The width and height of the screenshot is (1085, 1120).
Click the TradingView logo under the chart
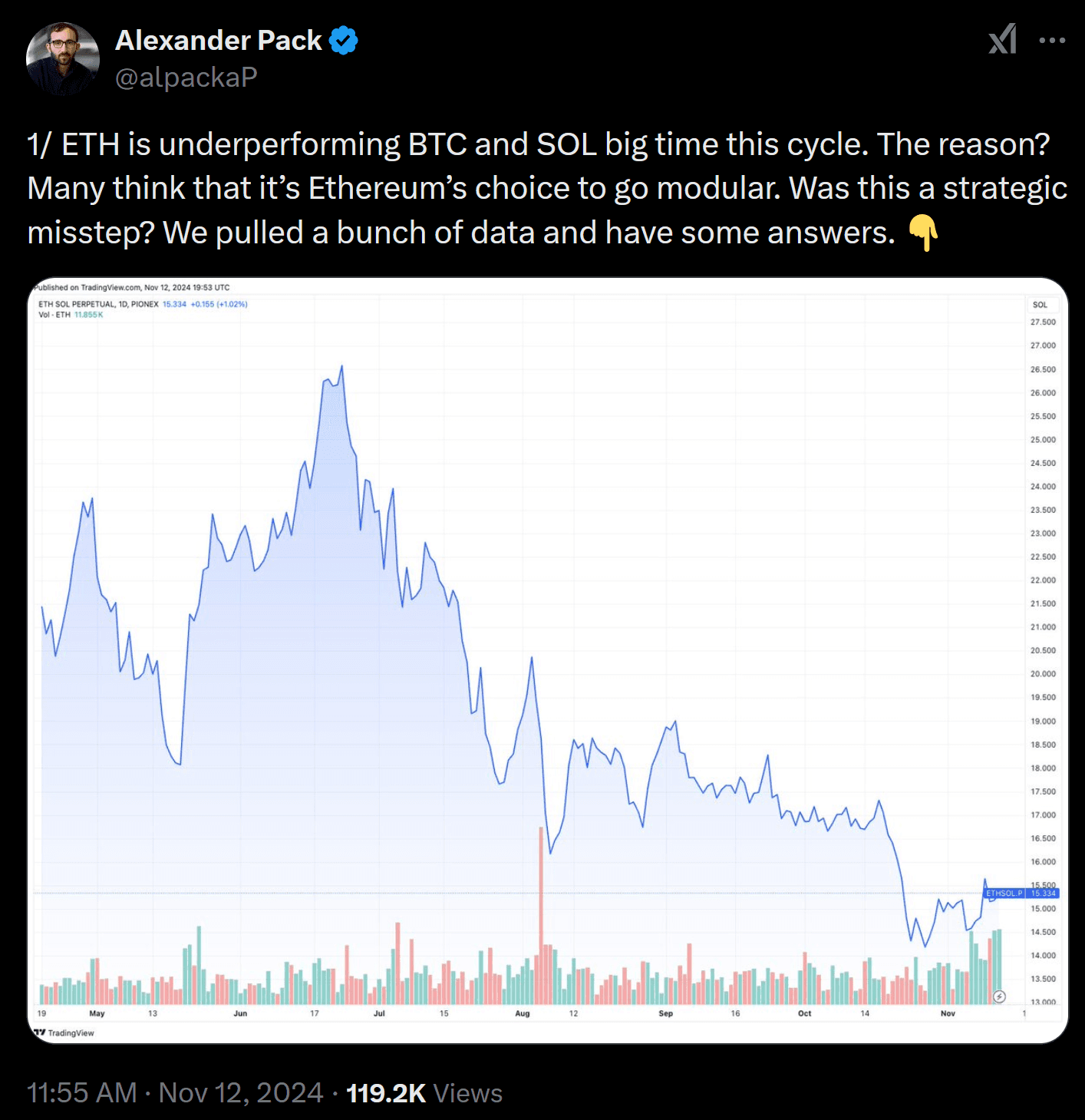click(x=64, y=1032)
